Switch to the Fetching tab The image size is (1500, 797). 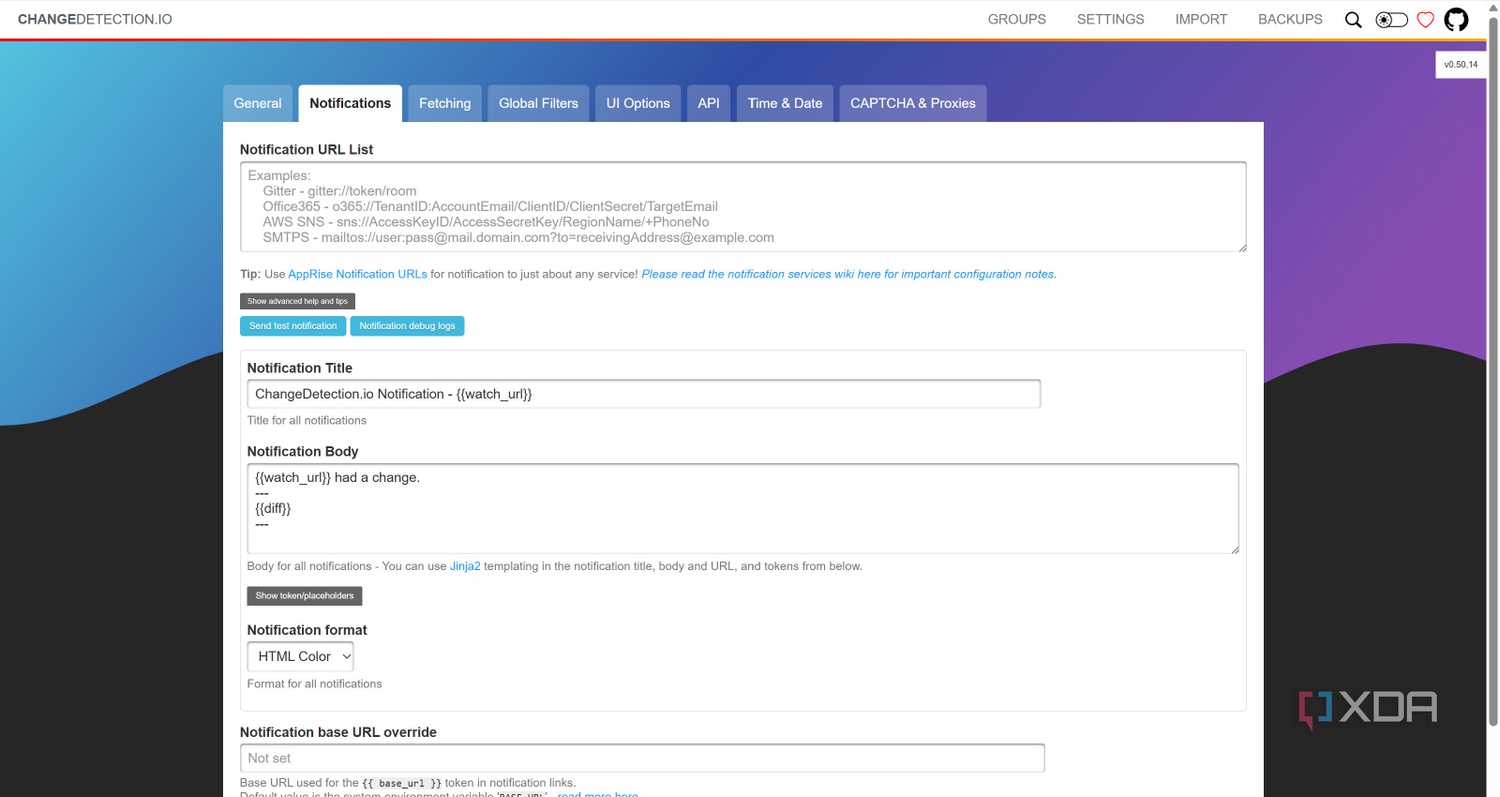(445, 103)
